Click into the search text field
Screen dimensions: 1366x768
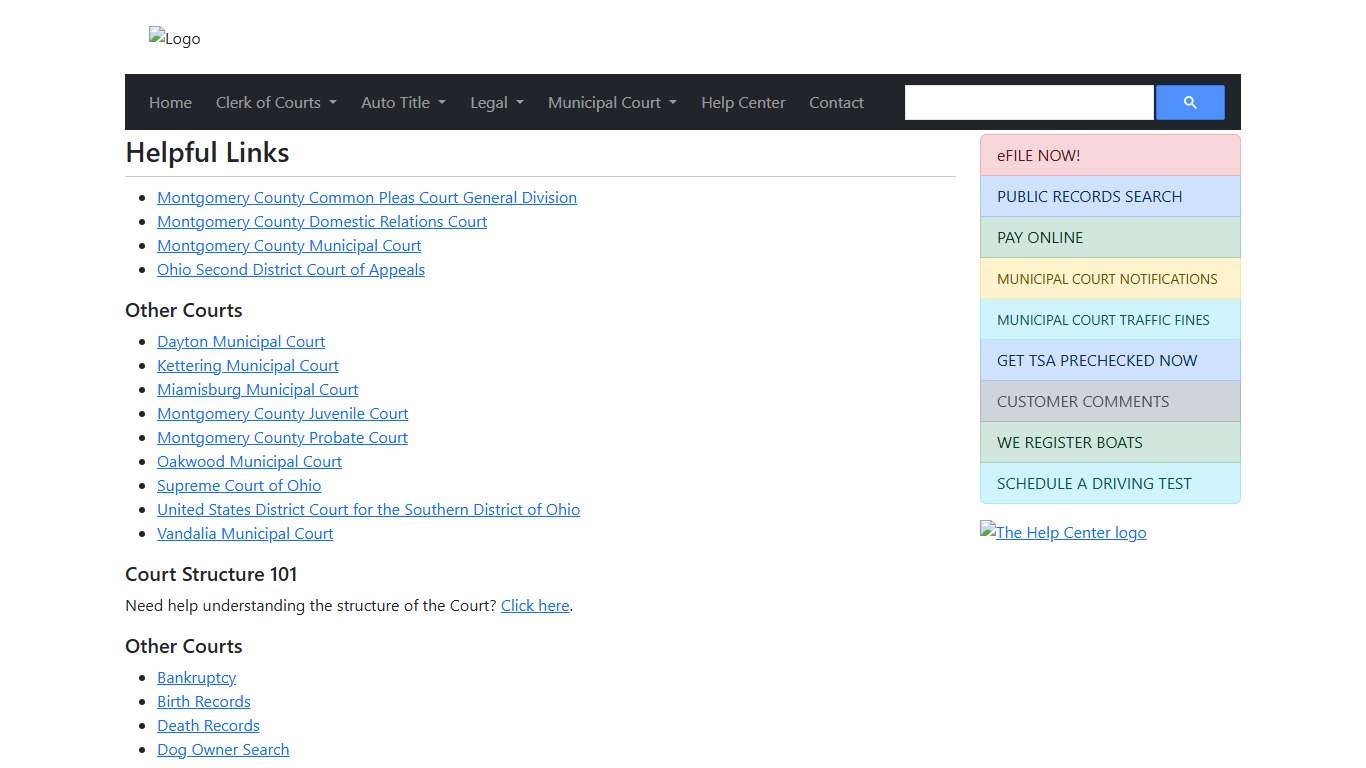(x=1029, y=102)
